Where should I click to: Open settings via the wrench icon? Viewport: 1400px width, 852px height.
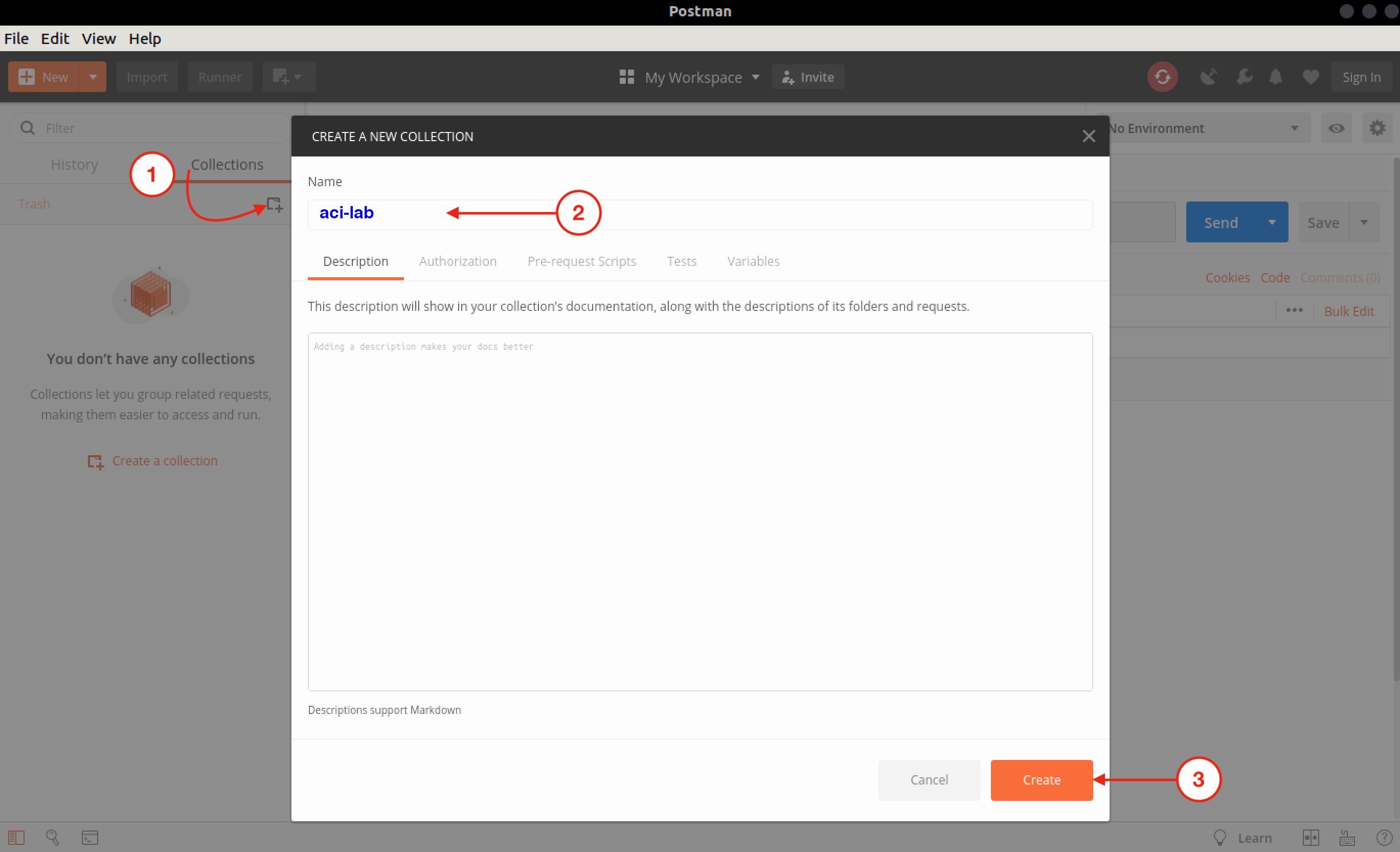pyautogui.click(x=1245, y=77)
